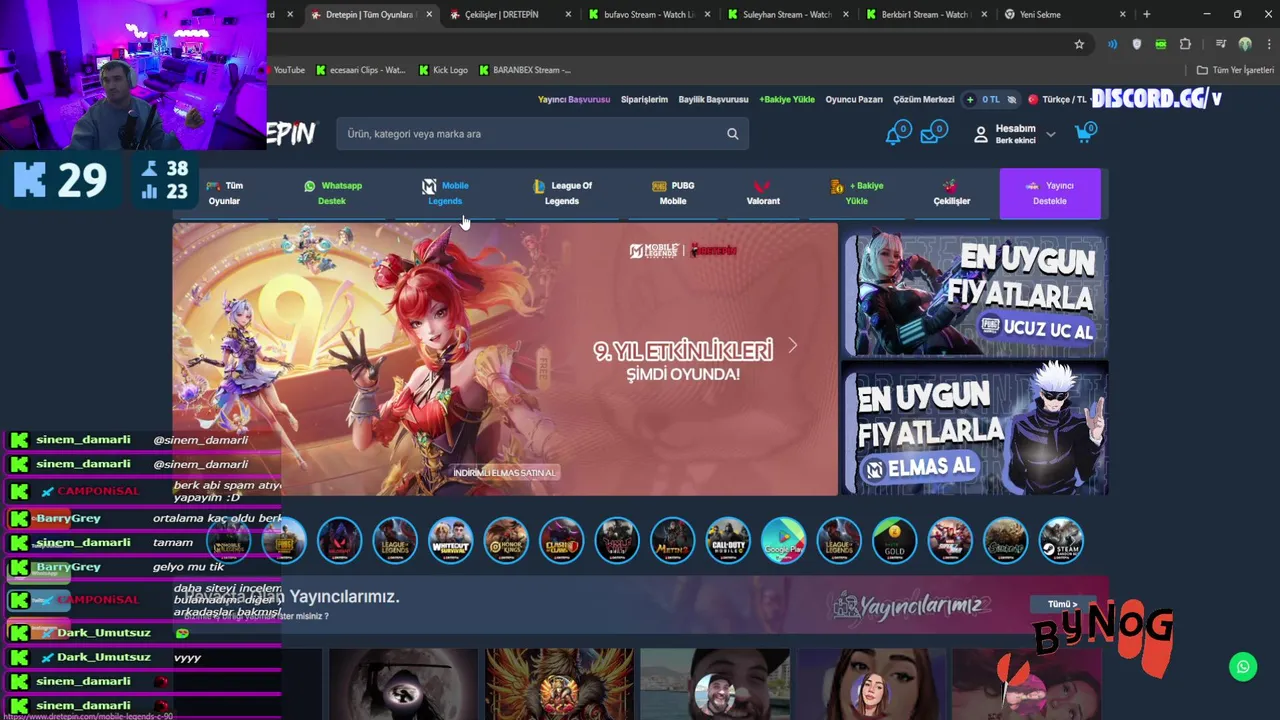Select the PUBG game circle icon
1280x720 pixels.
point(284,540)
